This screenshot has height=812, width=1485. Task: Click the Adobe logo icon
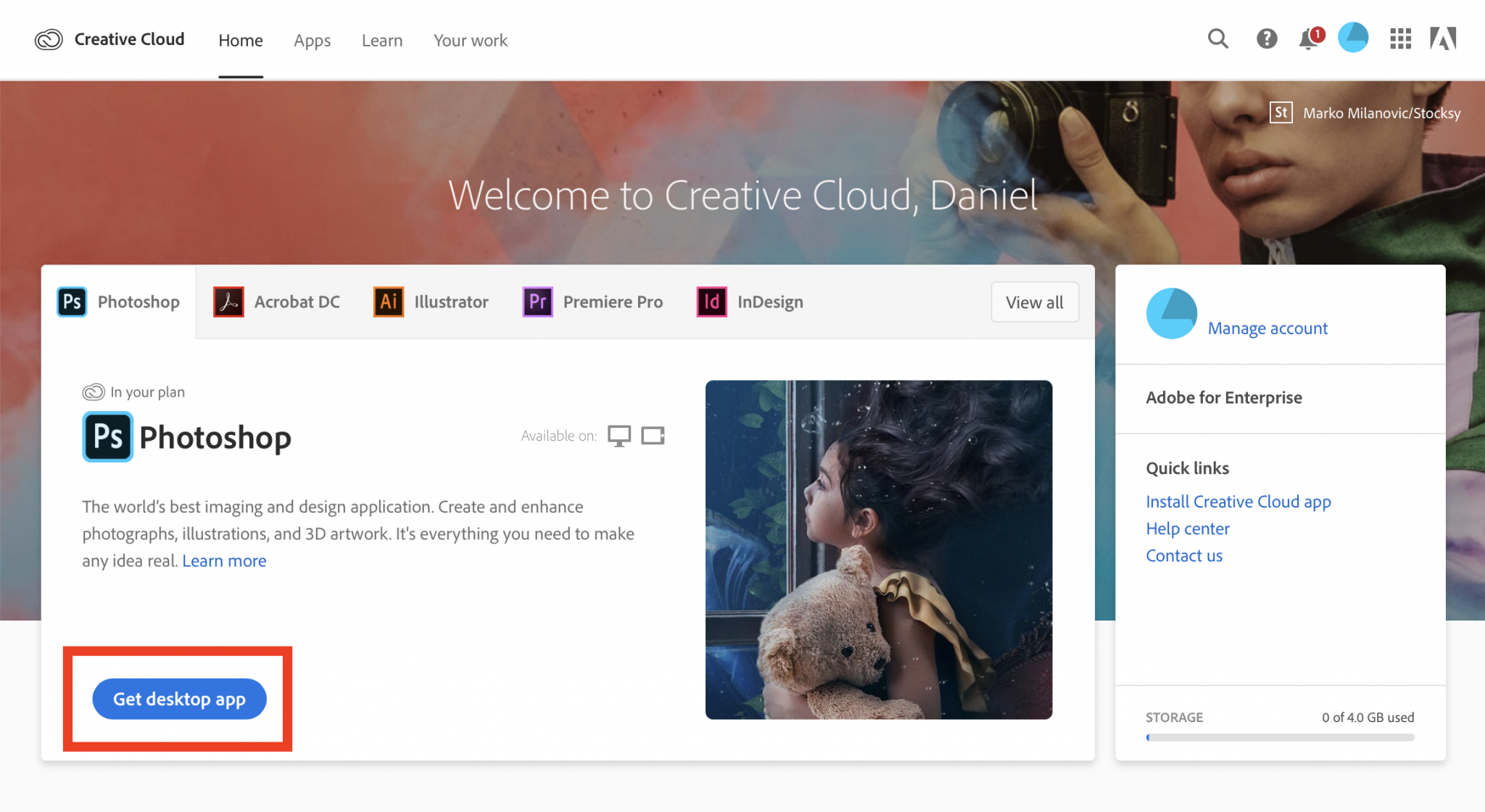tap(1443, 38)
